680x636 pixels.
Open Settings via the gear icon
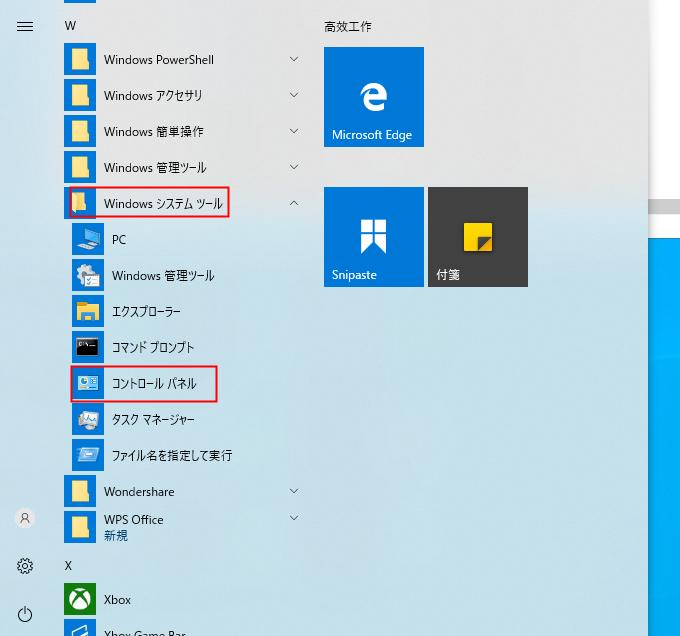point(25,566)
